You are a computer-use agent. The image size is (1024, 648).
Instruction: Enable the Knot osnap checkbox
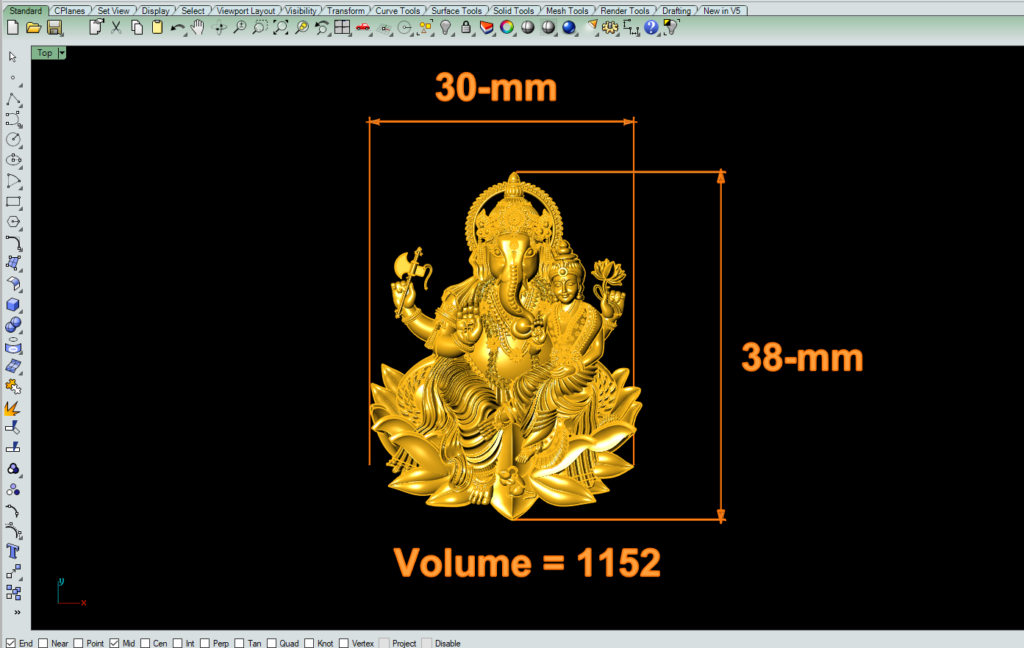[x=310, y=643]
